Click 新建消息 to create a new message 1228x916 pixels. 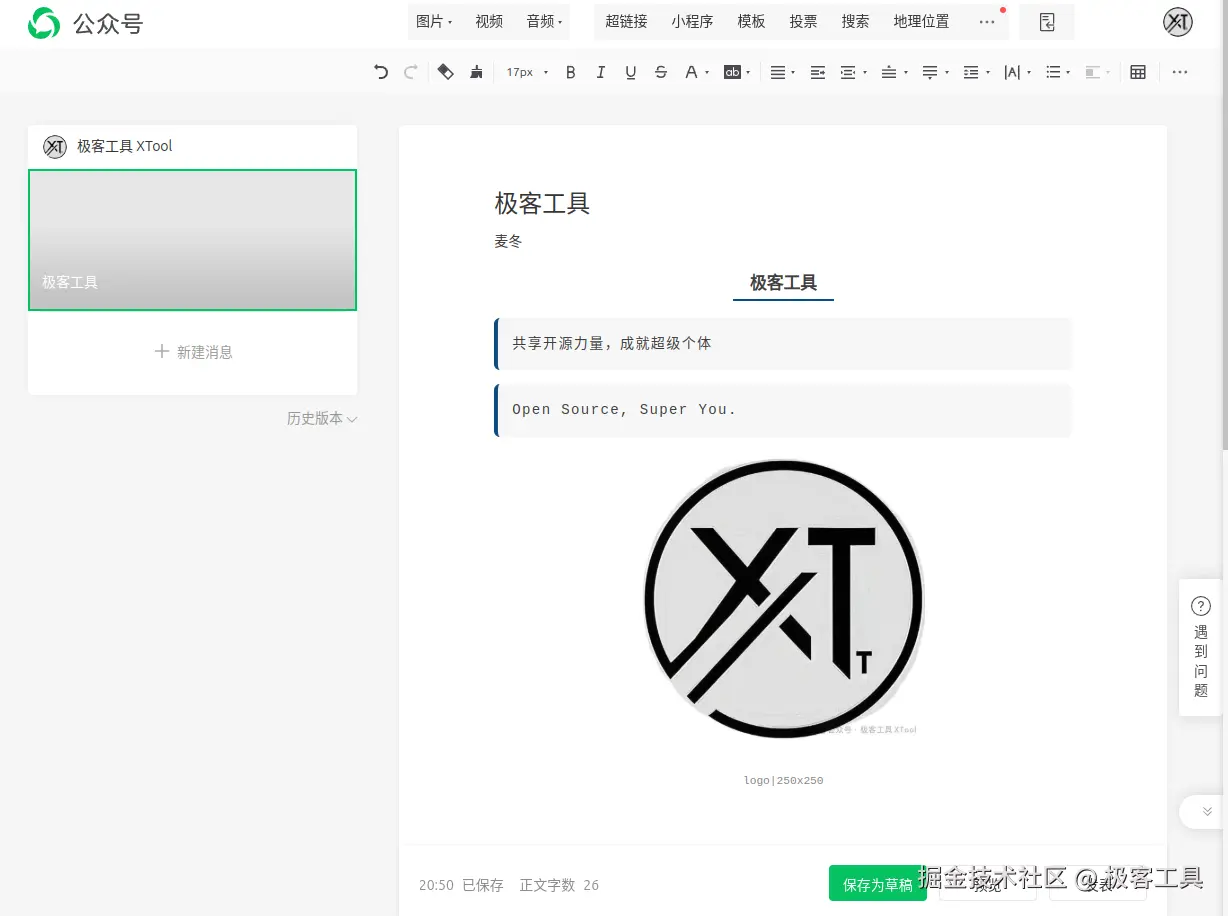click(192, 352)
